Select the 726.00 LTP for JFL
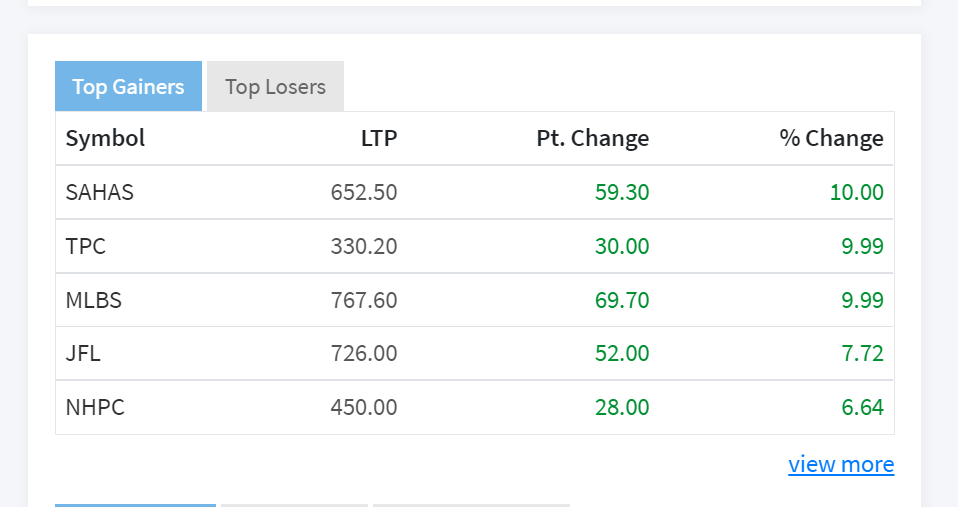The width and height of the screenshot is (958, 507). click(364, 353)
